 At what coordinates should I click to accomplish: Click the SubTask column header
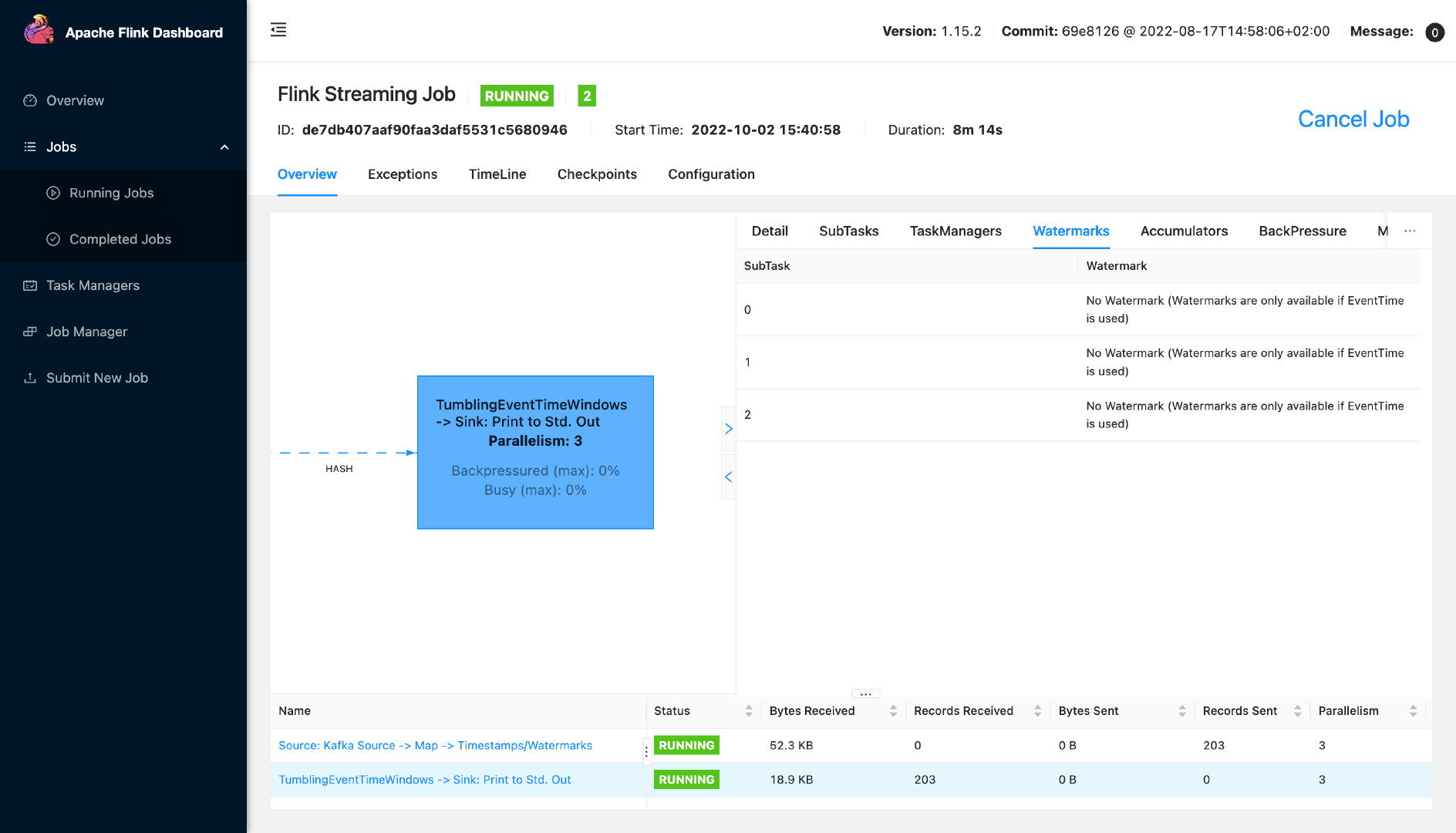coord(907,266)
